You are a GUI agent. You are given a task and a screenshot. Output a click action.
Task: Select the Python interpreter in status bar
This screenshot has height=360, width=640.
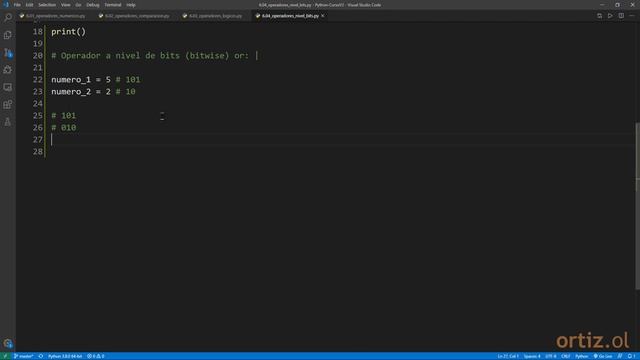(x=65, y=356)
